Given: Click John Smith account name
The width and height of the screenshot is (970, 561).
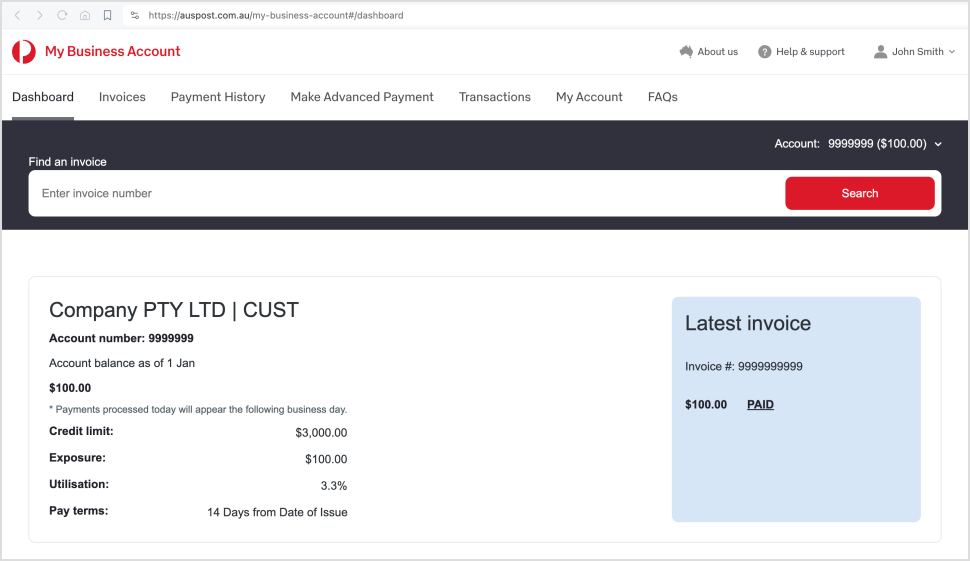Looking at the screenshot, I should 917,52.
